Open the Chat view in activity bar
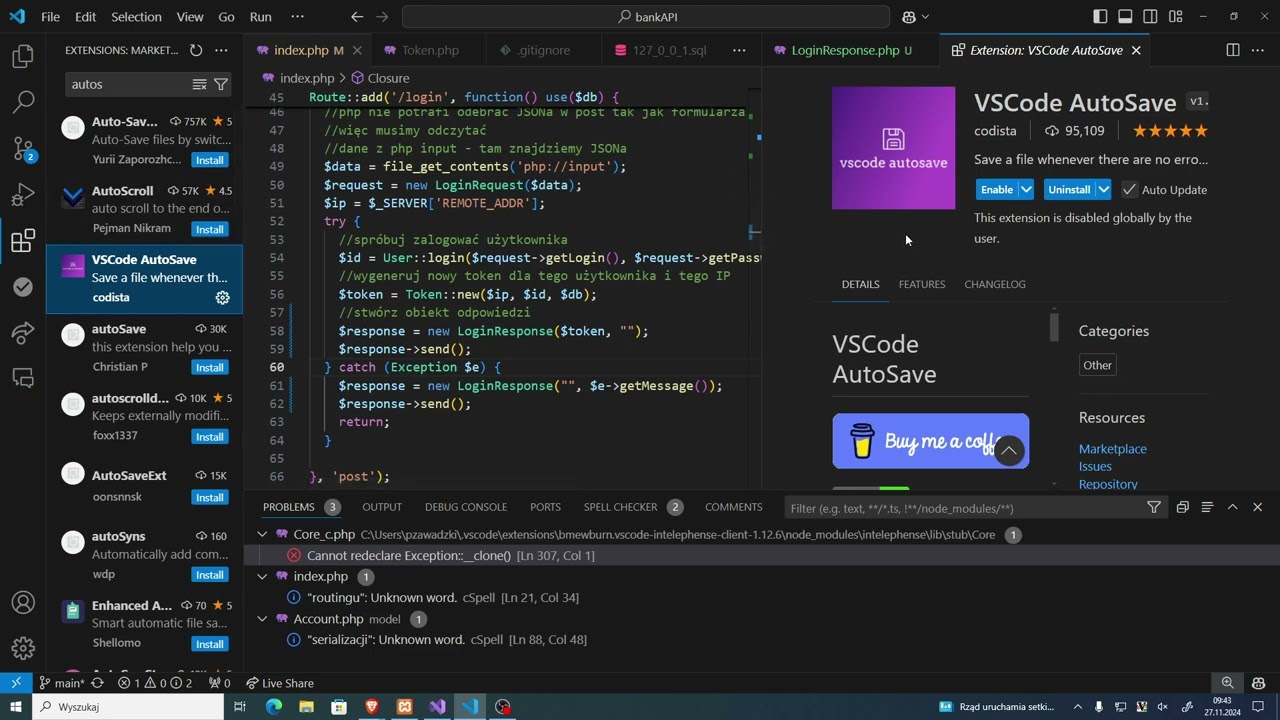This screenshot has height=720, width=1280. [23, 378]
